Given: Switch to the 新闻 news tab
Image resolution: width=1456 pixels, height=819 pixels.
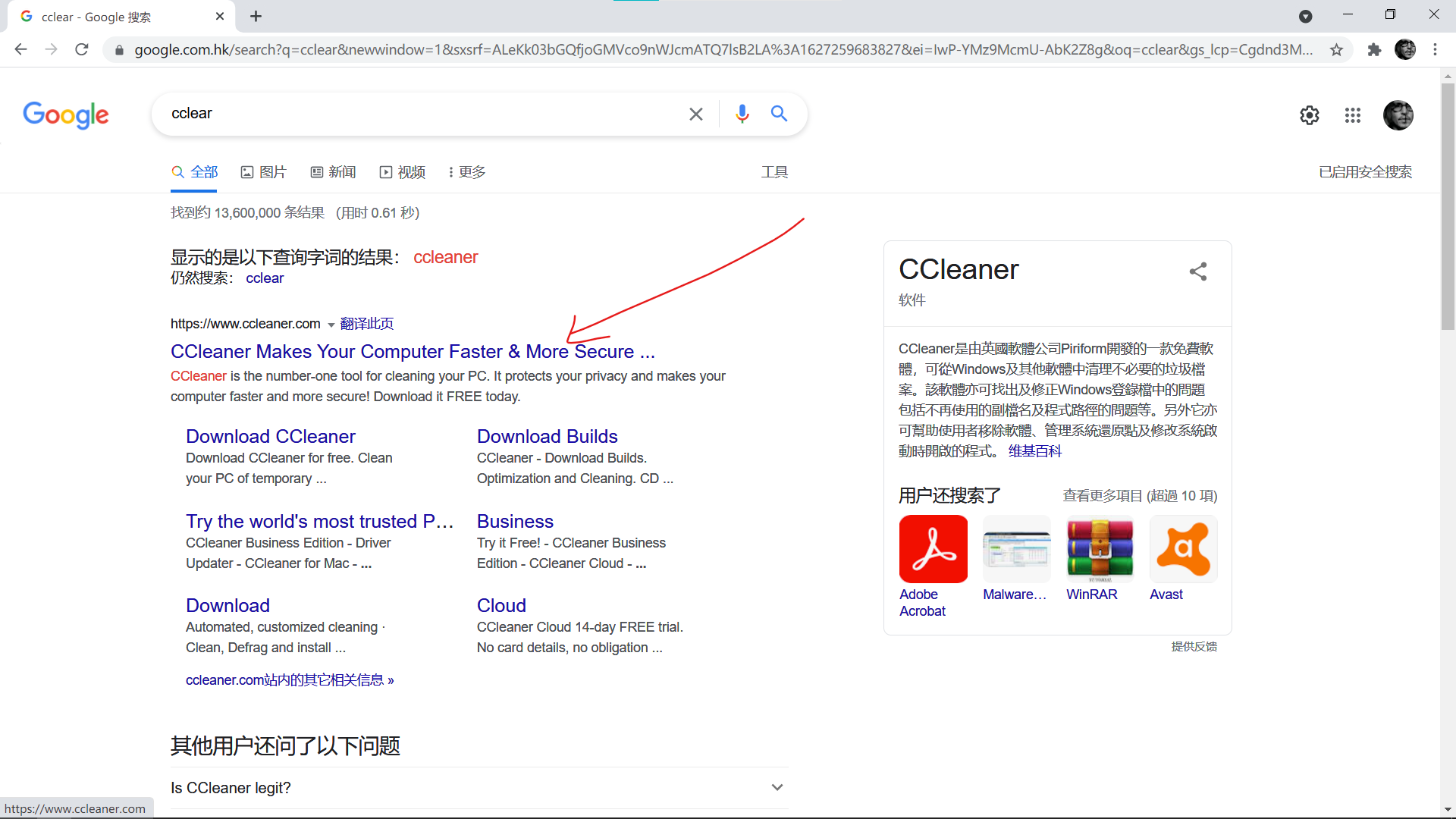Looking at the screenshot, I should click(x=333, y=172).
